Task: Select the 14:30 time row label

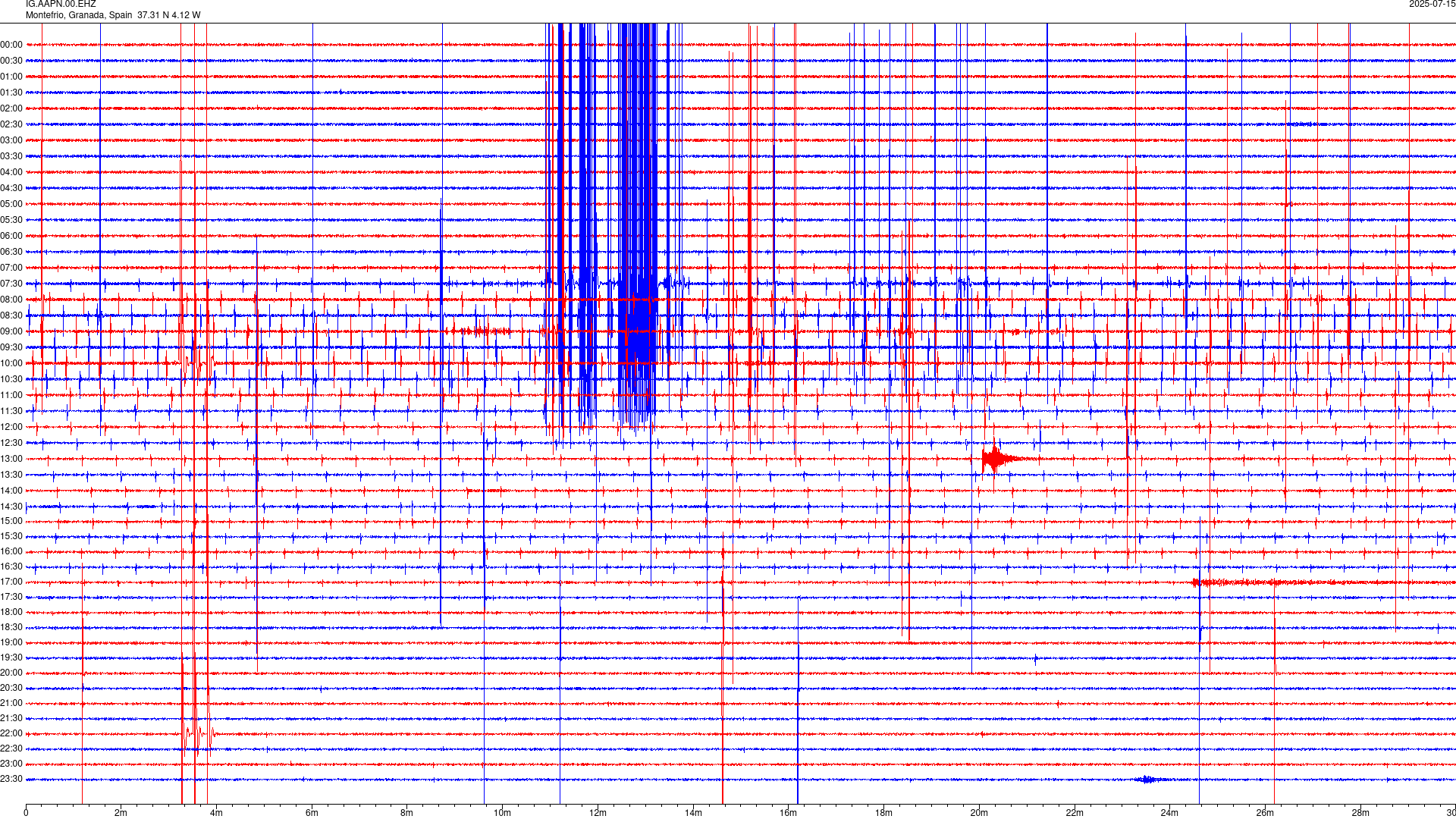Action: tap(11, 507)
